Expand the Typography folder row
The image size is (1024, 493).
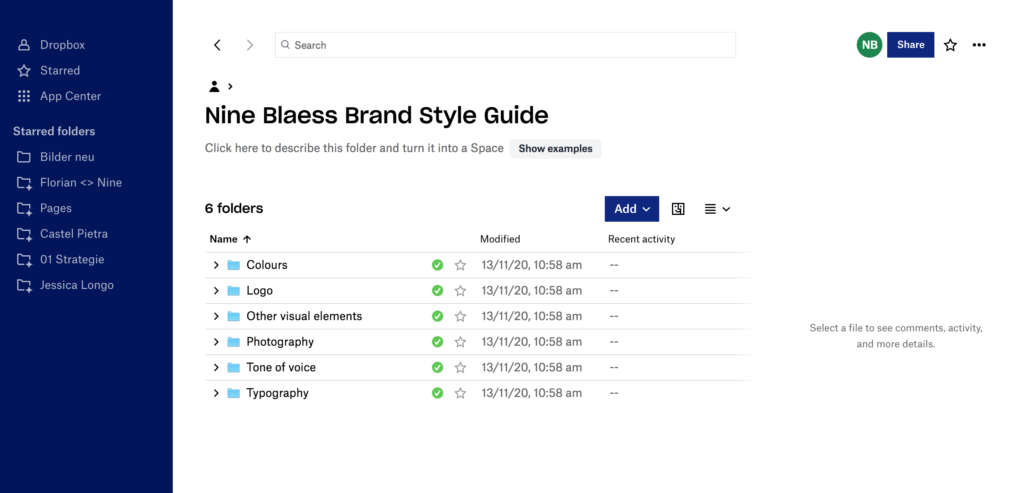point(216,393)
